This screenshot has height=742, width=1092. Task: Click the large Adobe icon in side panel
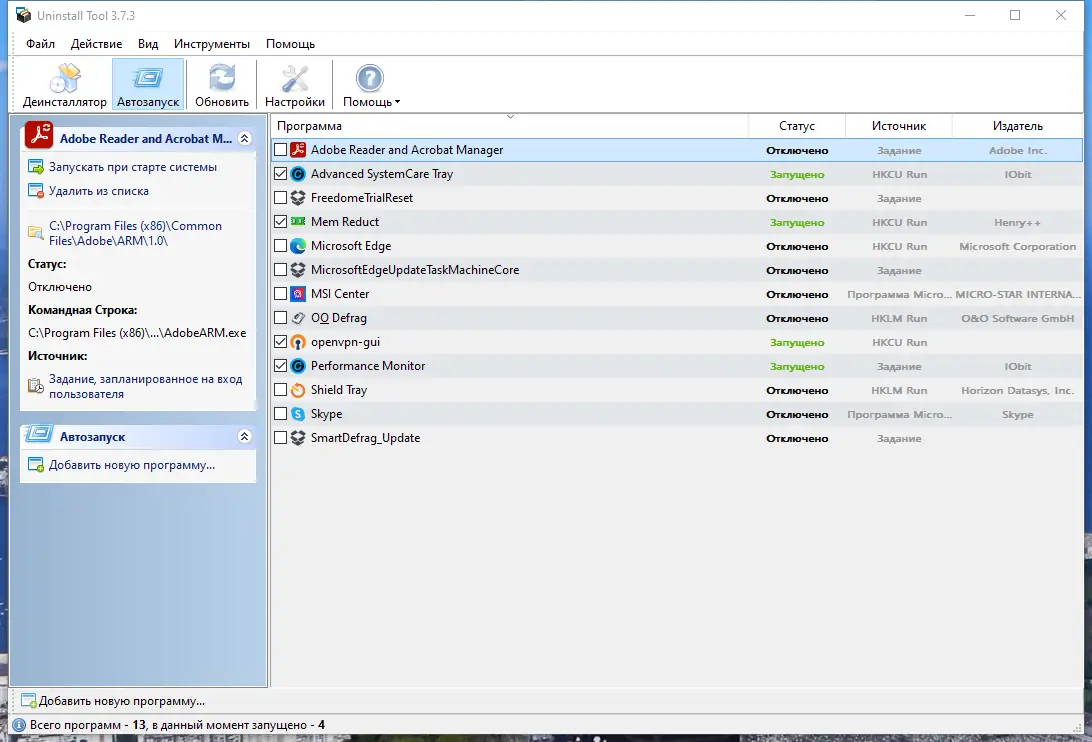coord(39,135)
